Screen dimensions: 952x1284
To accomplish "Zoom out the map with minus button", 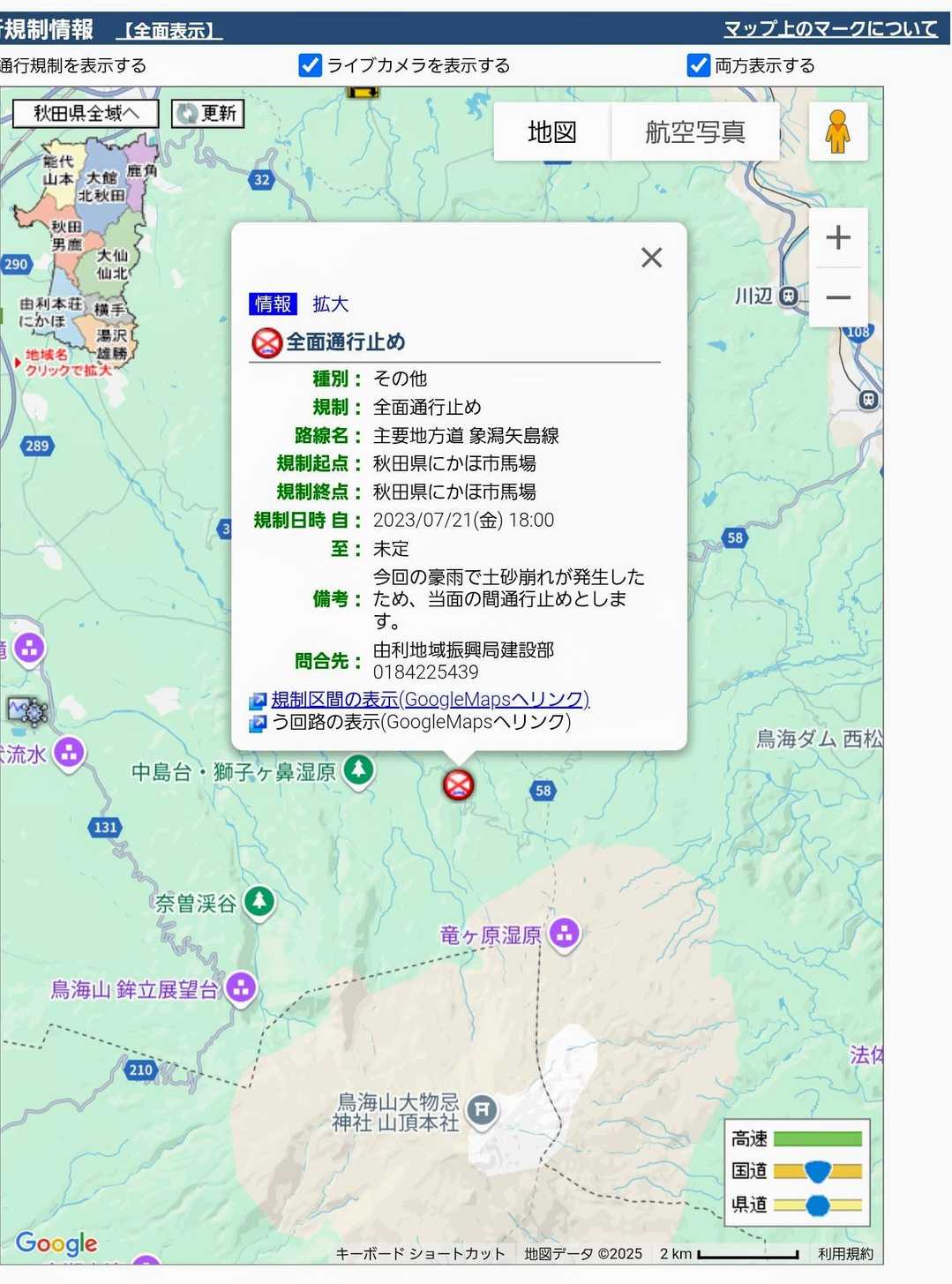I will pyautogui.click(x=837, y=298).
